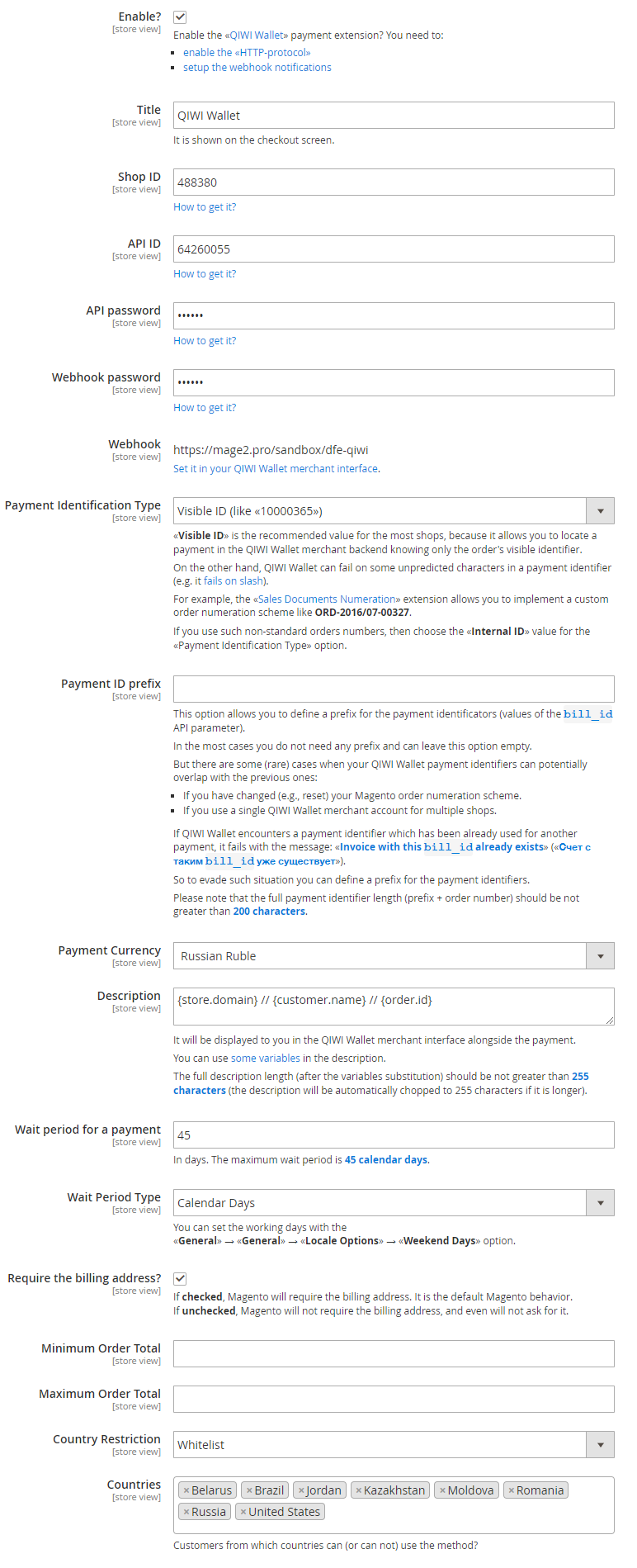The image size is (637, 1568).
Task: Click the API ID input field
Action: 394,249
